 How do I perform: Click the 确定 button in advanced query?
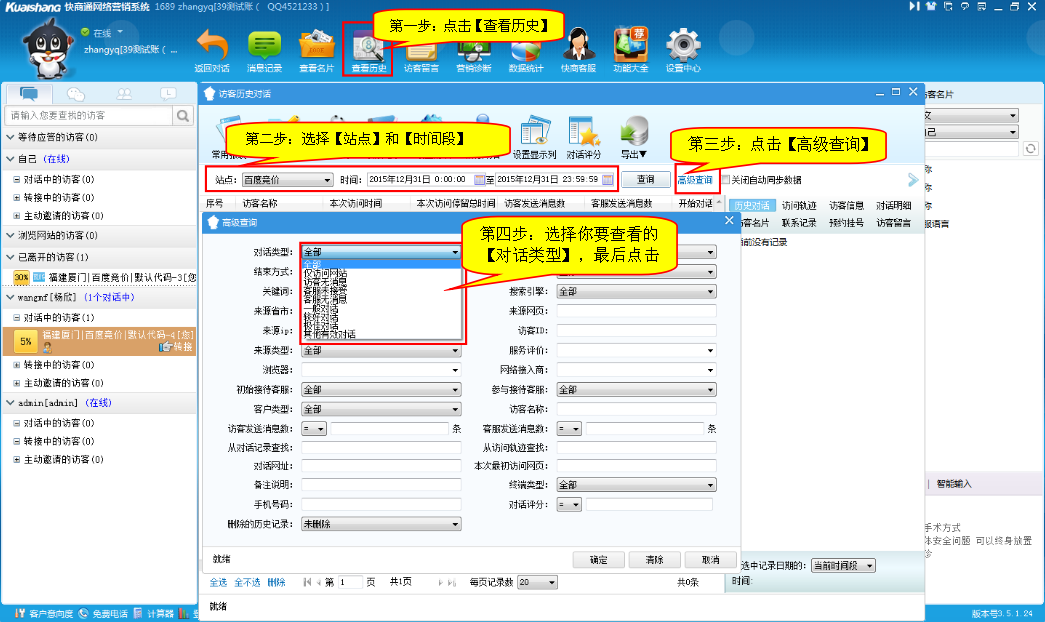[x=598, y=560]
